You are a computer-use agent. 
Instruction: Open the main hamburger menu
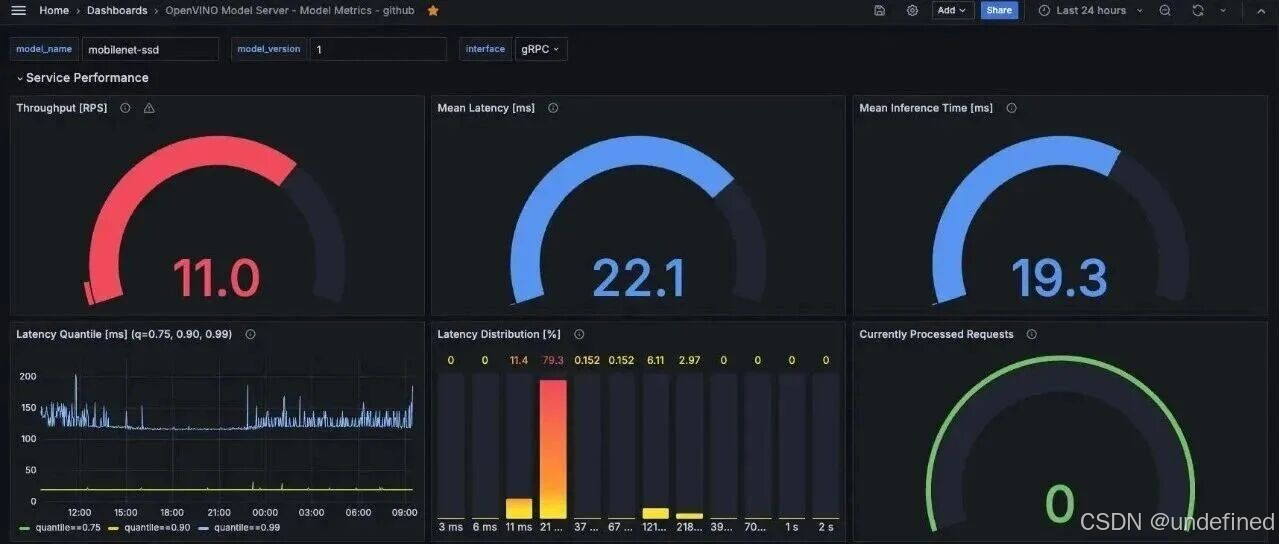18,10
